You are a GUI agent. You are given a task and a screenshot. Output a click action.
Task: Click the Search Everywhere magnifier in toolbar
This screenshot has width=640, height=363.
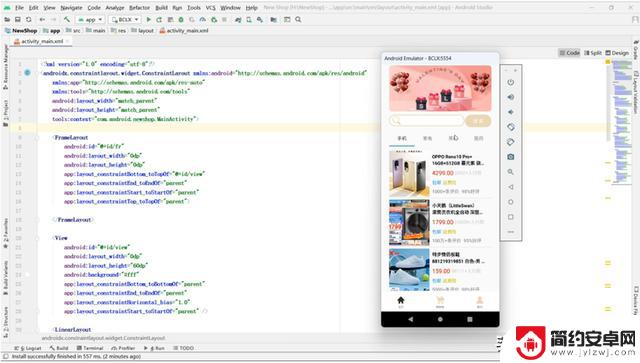tap(298, 20)
